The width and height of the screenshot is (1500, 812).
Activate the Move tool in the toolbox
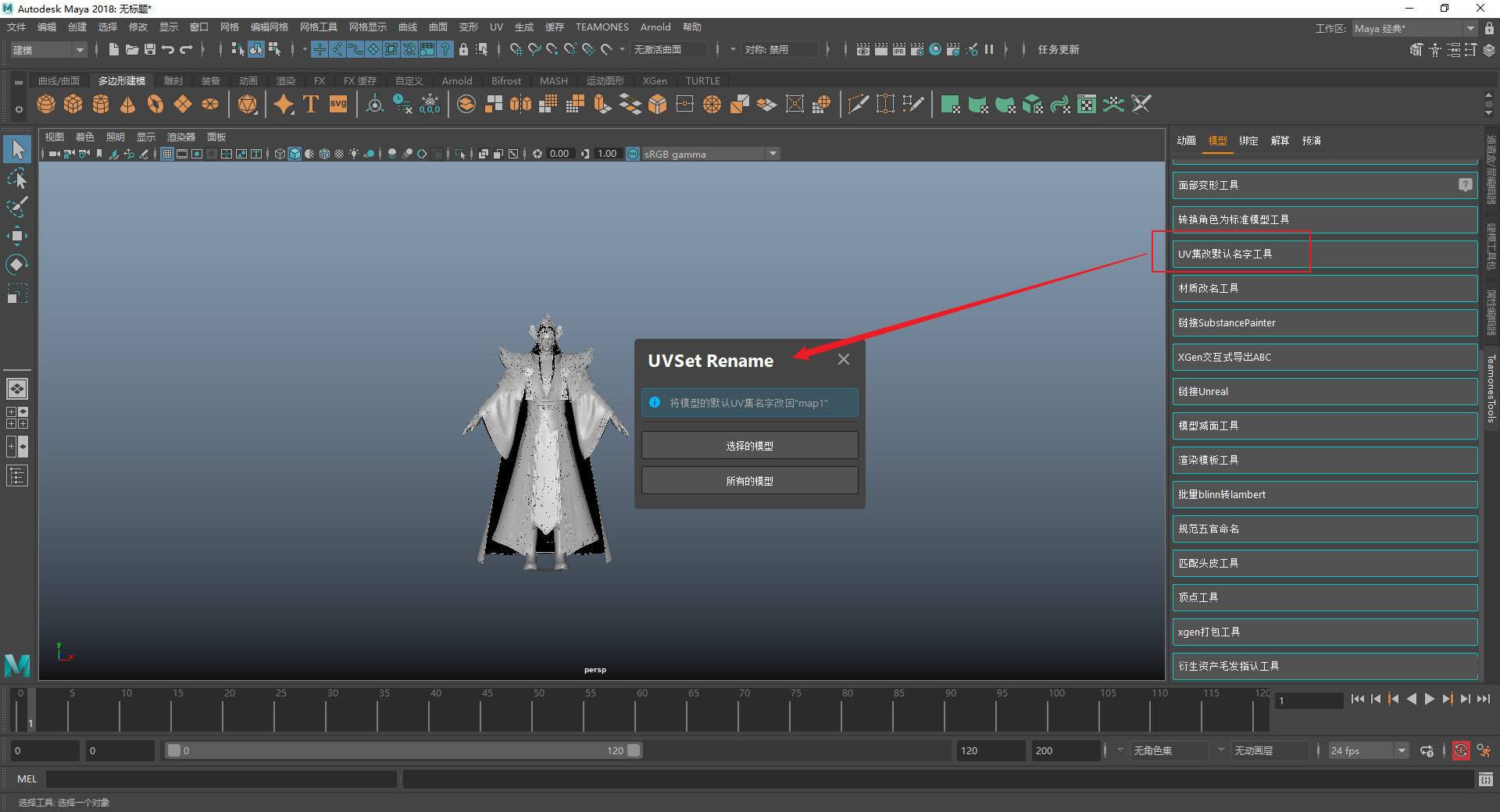coord(17,236)
